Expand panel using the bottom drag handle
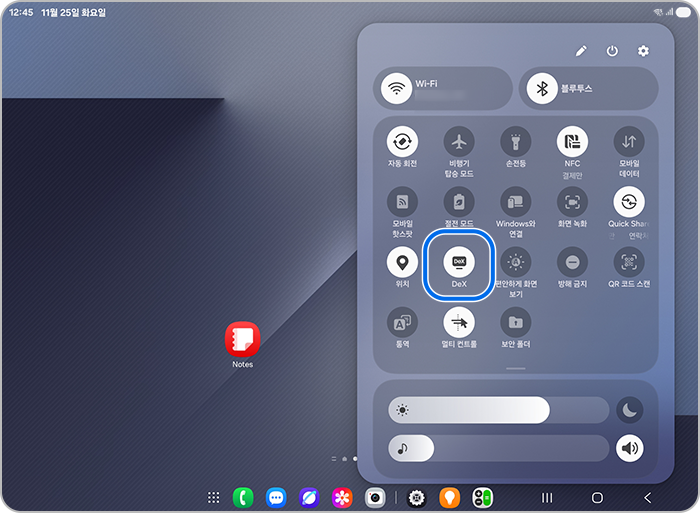 (x=516, y=369)
